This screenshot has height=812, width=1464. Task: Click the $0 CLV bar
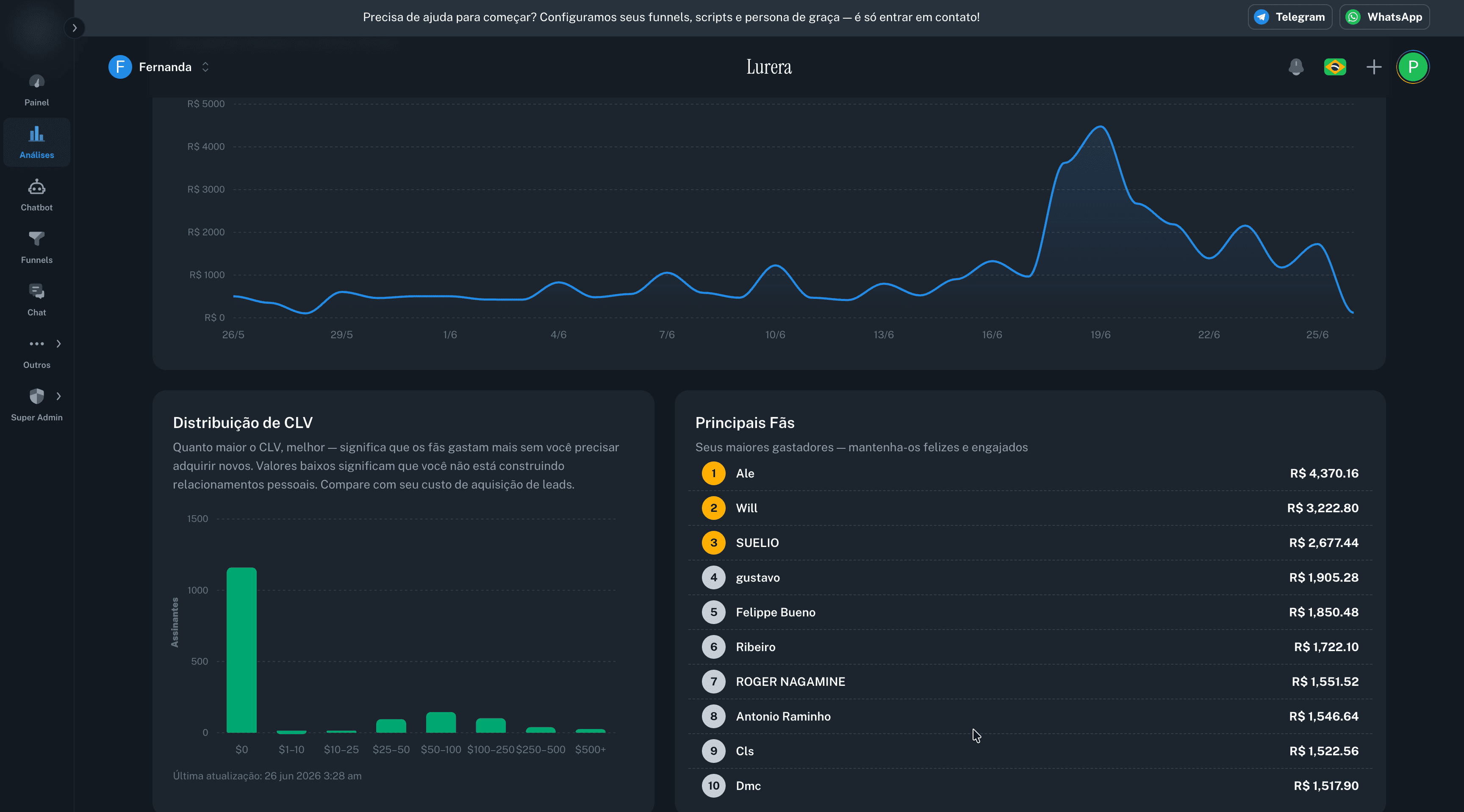(241, 650)
